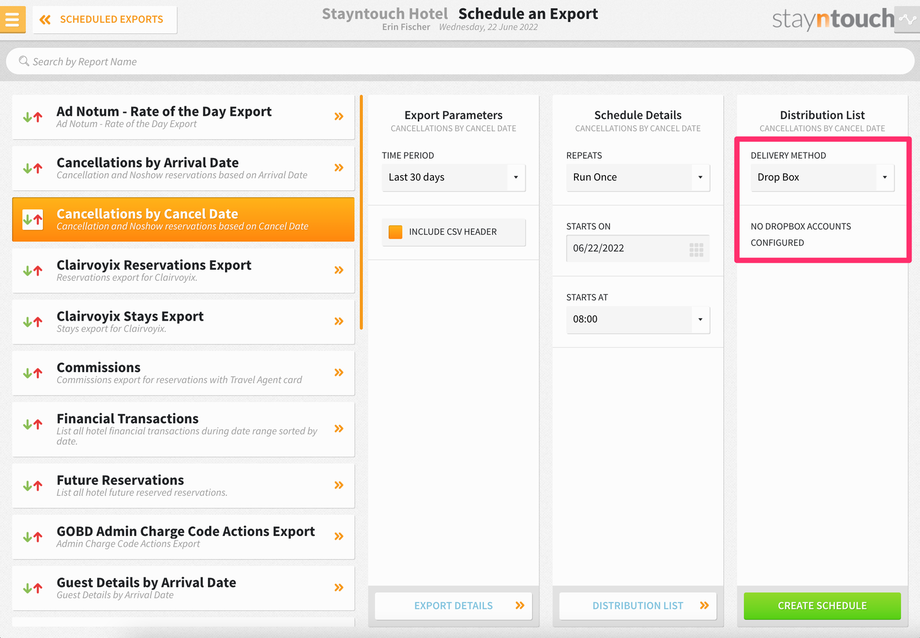920x638 pixels.
Task: Toggle the Include CSV Header checkbox
Action: 395,232
